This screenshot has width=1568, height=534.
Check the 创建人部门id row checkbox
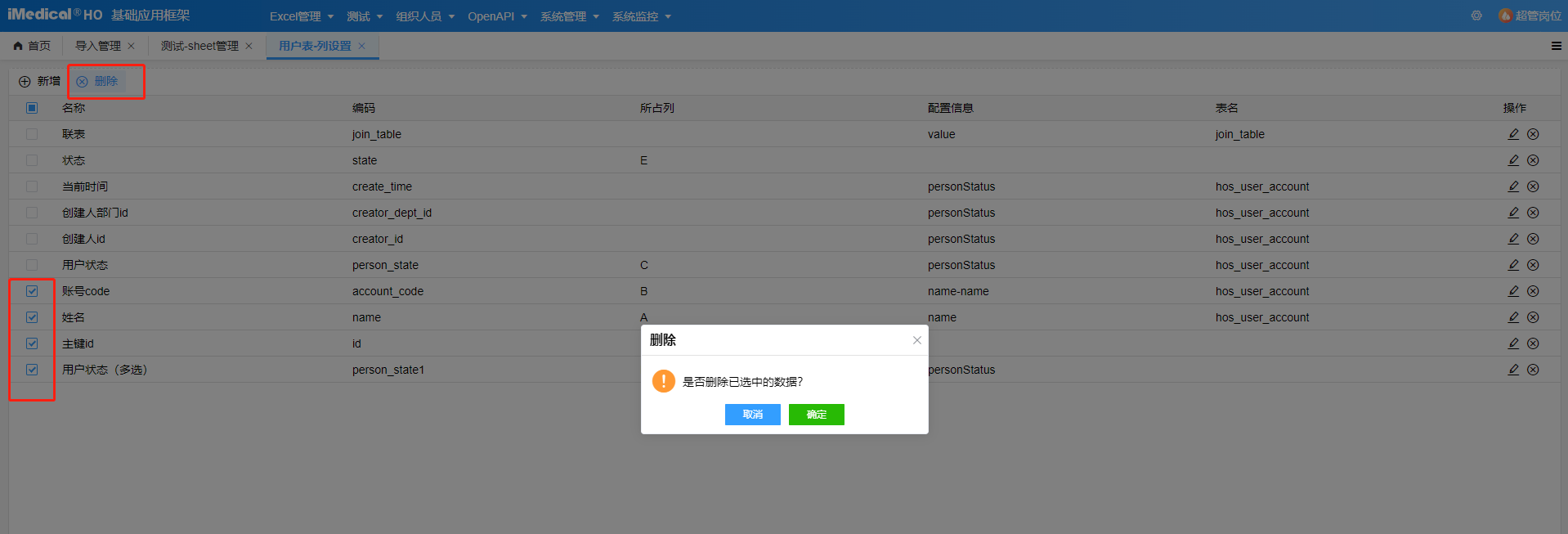point(32,213)
